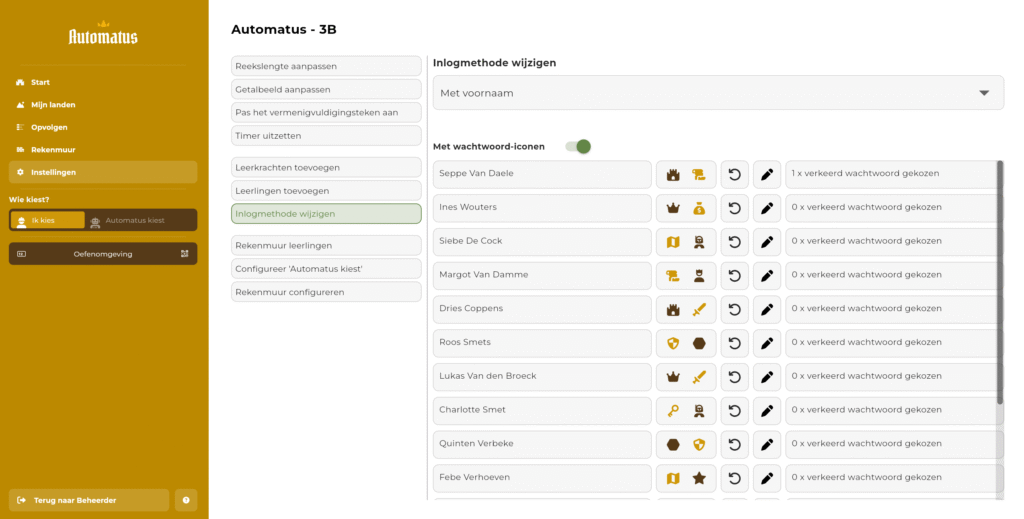Click the reset arrow for Roos Smets
1024x519 pixels.
coord(735,343)
